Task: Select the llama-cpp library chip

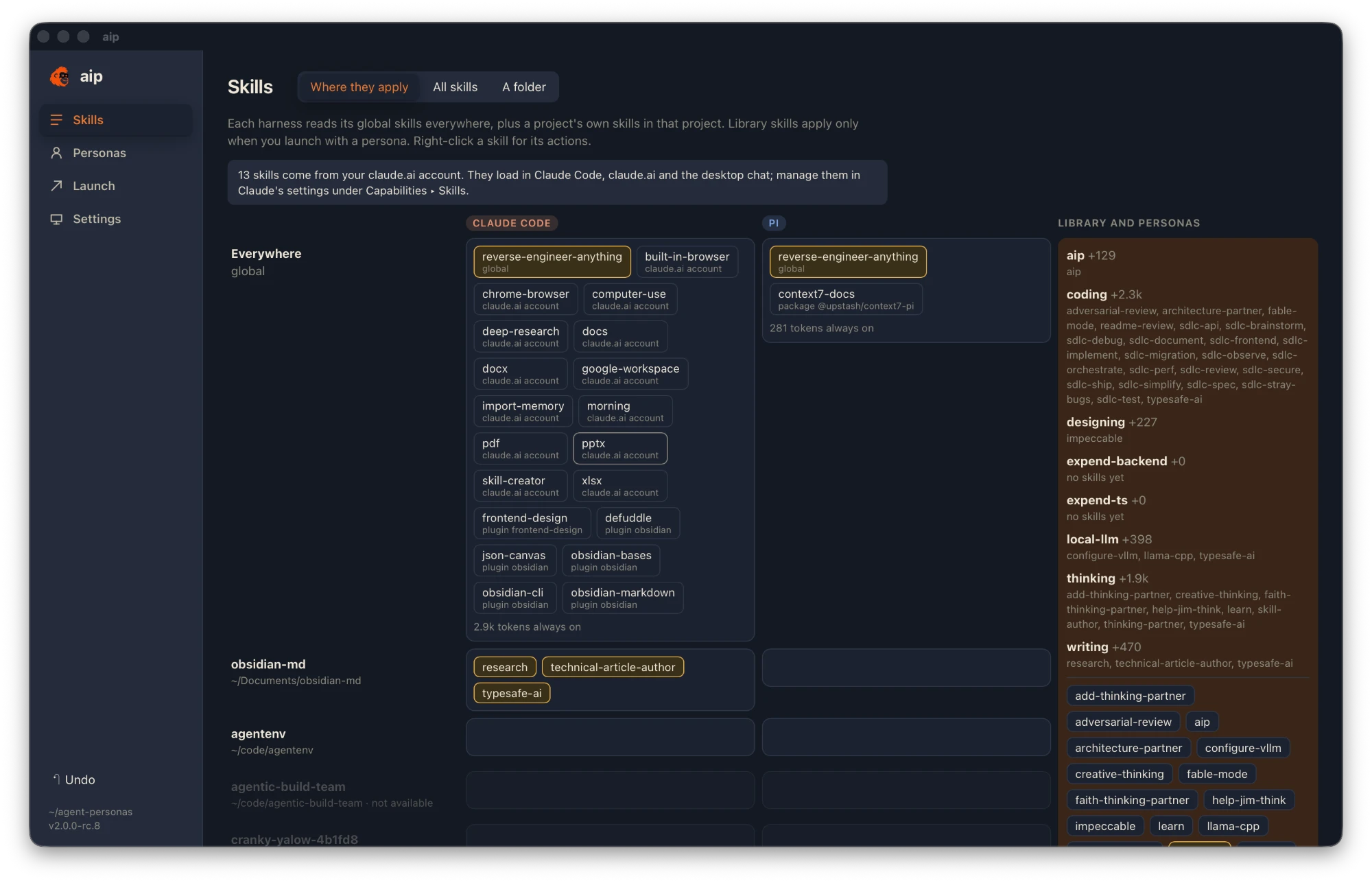Action: 1233,826
